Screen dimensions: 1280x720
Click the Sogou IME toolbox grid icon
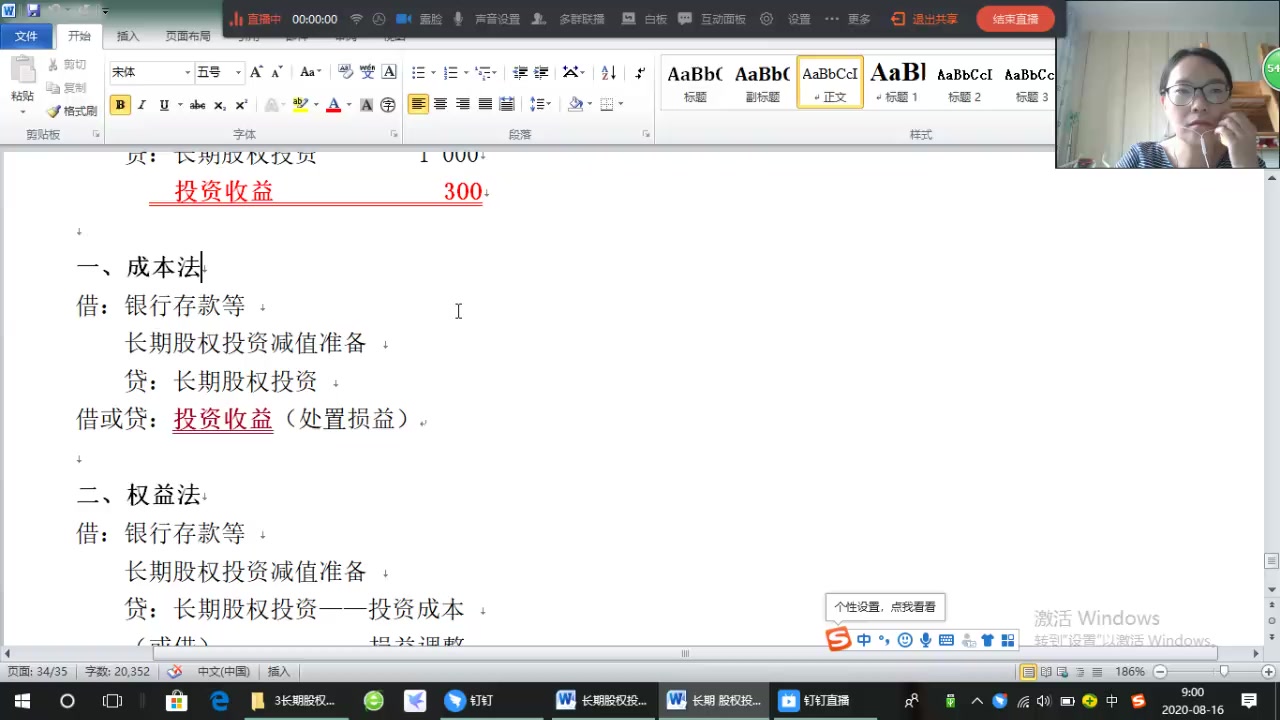[x=1007, y=640]
